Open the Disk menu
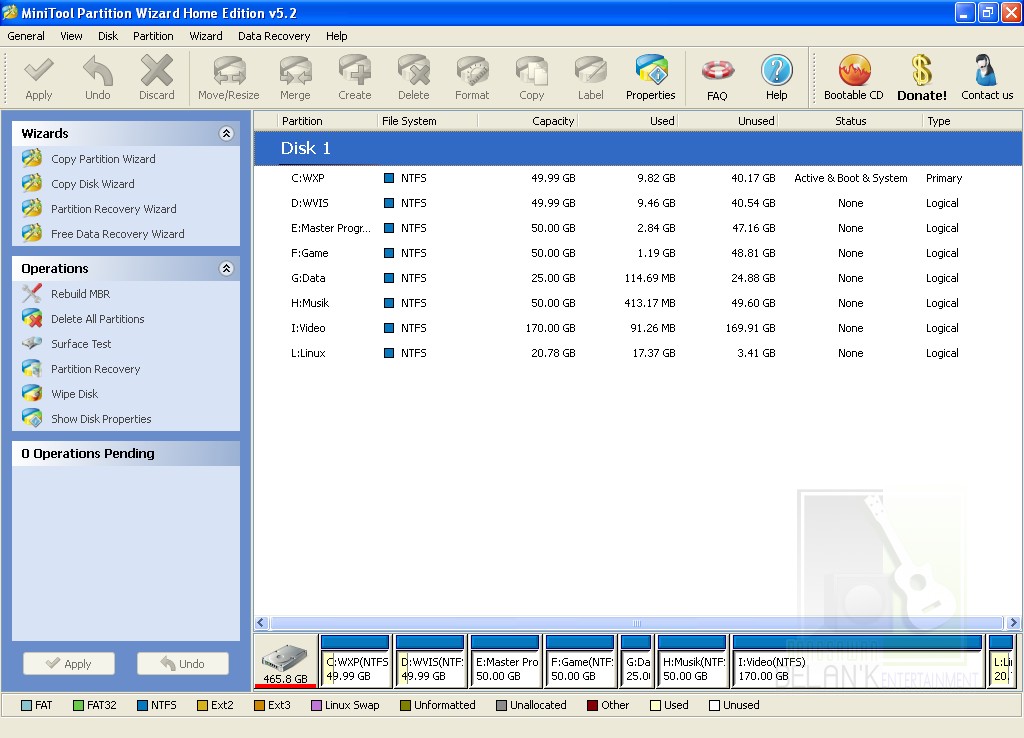The width and height of the screenshot is (1024, 738). 108,36
